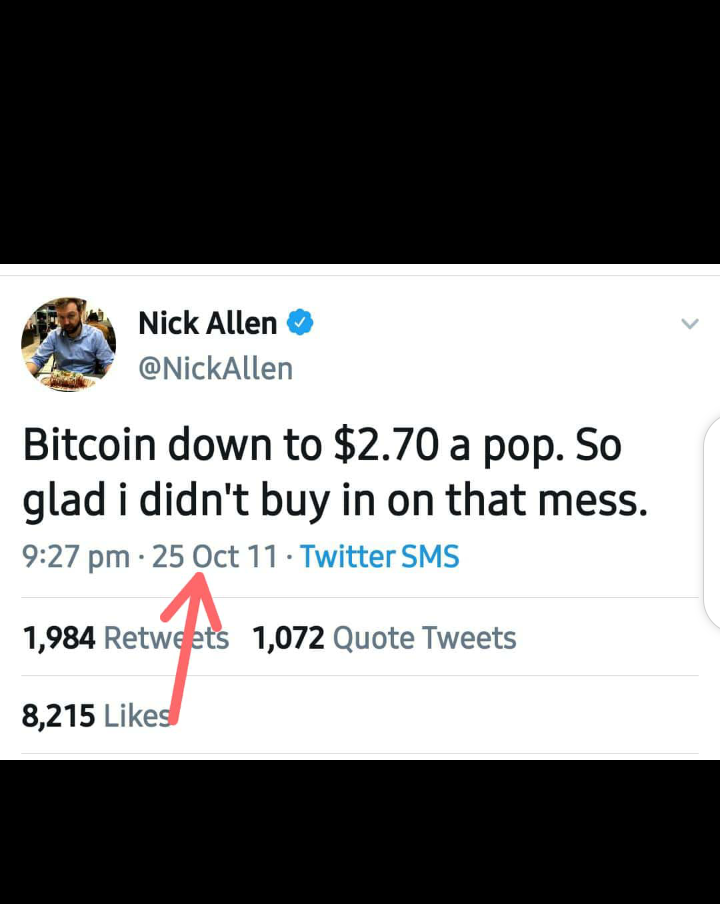The width and height of the screenshot is (720, 904).
Task: Click the 1,984 retweet count
Action: point(58,639)
